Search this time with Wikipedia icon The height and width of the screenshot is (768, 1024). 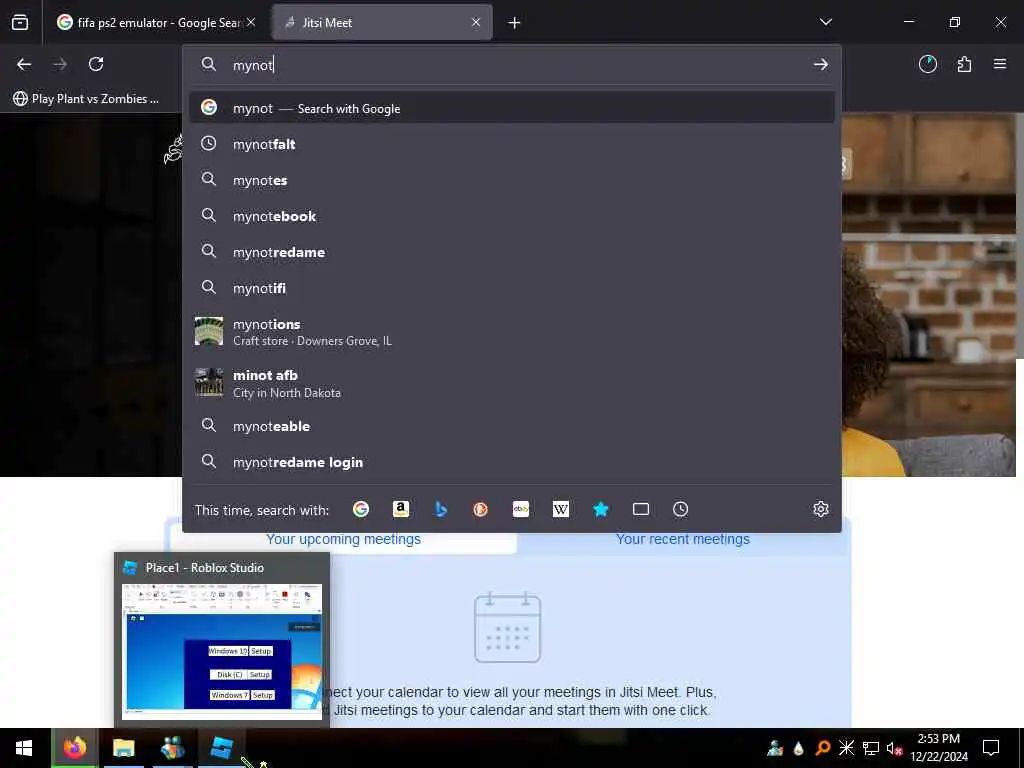pyautogui.click(x=560, y=509)
